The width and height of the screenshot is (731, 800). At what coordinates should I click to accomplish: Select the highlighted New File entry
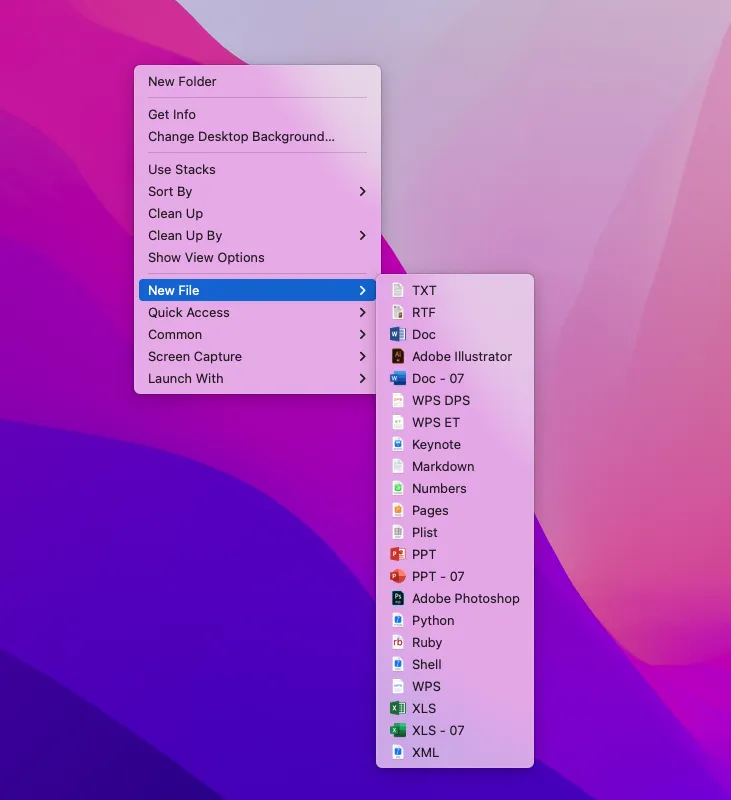tap(257, 290)
